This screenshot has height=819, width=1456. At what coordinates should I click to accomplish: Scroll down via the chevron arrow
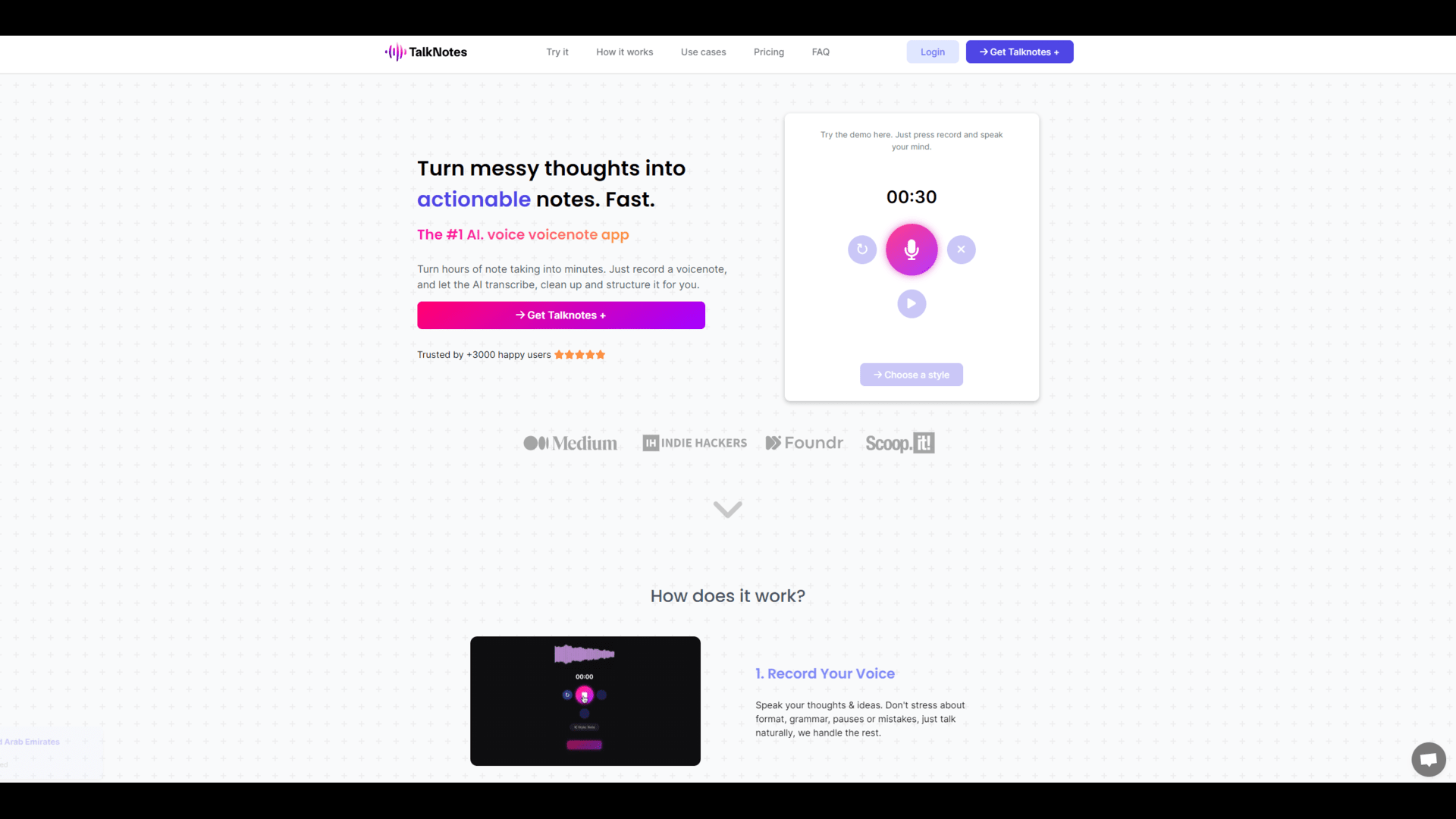(x=727, y=508)
